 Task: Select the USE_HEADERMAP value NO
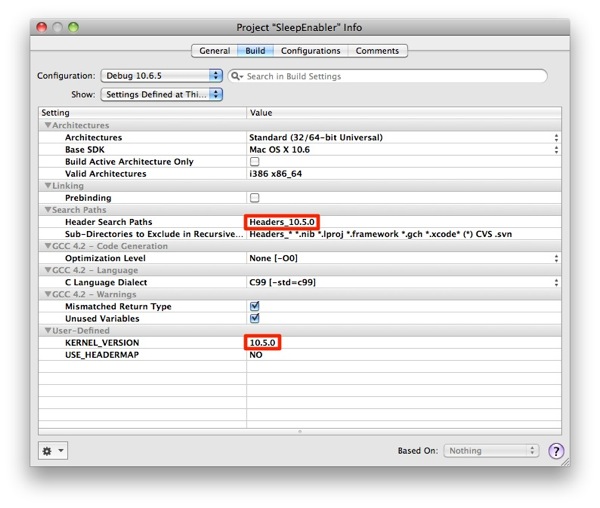pyautogui.click(x=256, y=355)
